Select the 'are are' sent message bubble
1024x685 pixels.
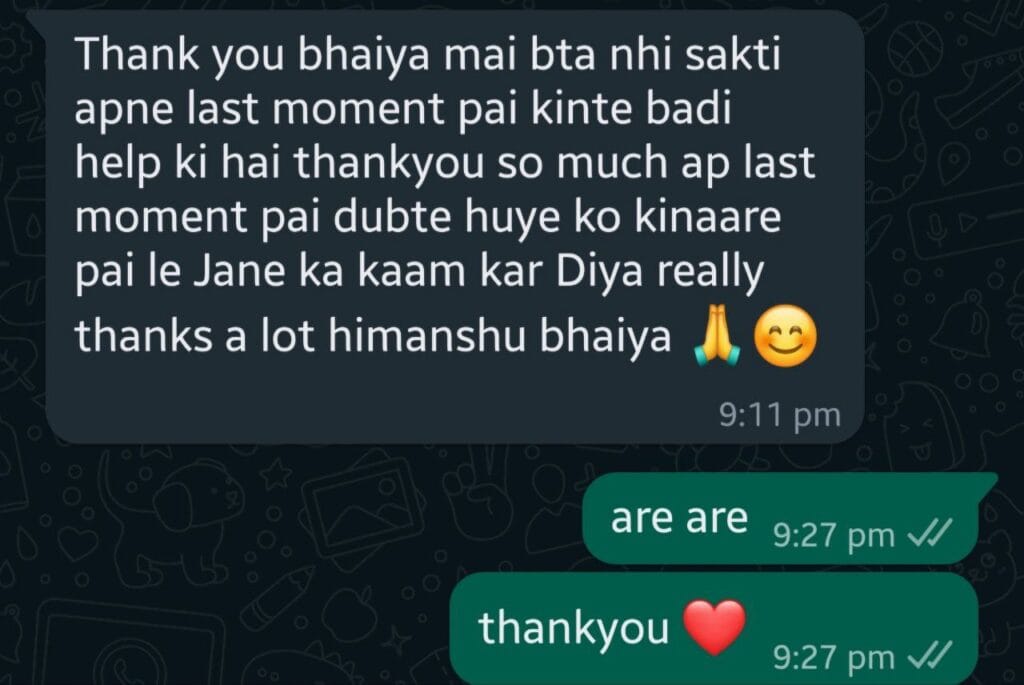[780, 519]
